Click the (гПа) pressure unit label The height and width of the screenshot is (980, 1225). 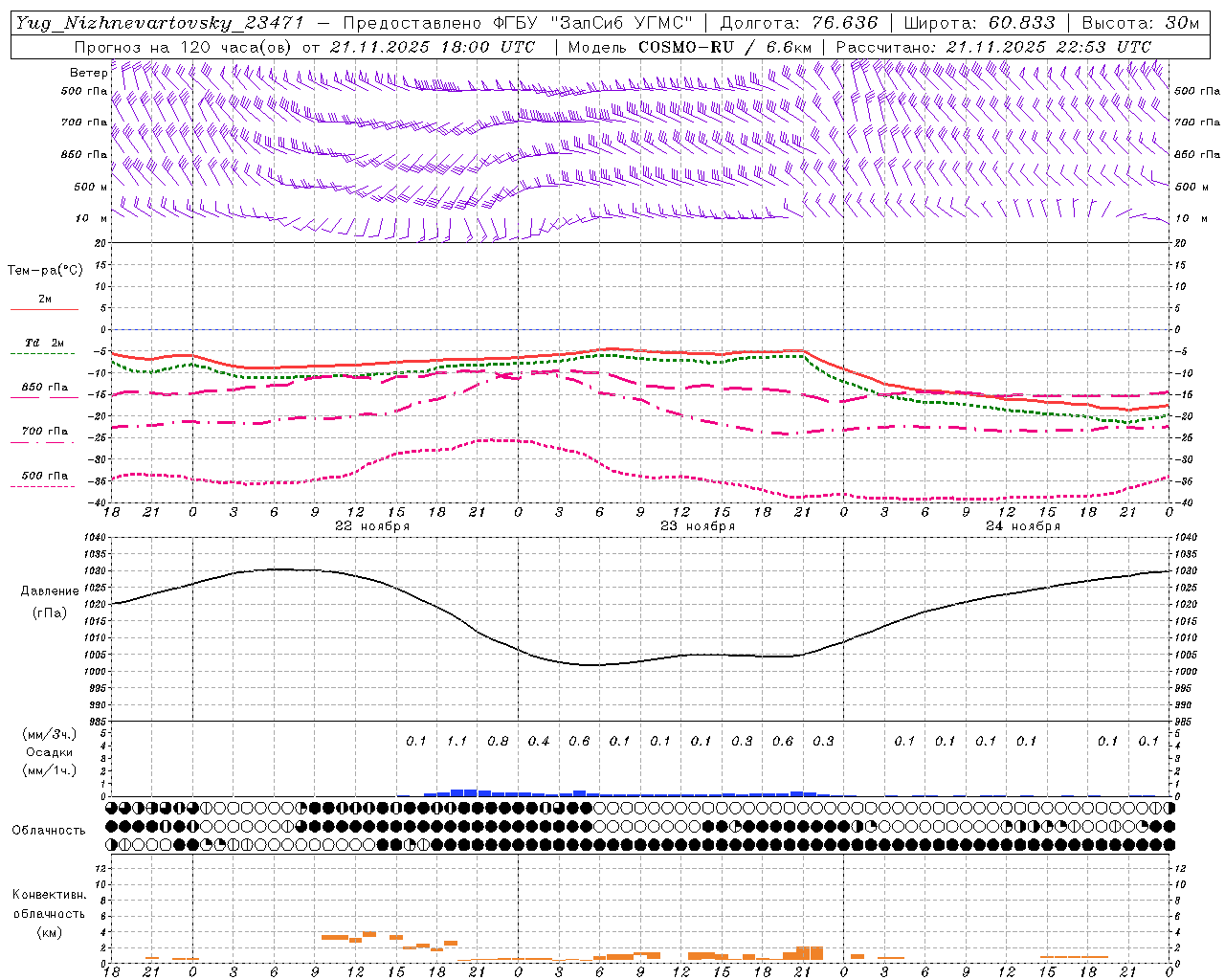tap(50, 613)
